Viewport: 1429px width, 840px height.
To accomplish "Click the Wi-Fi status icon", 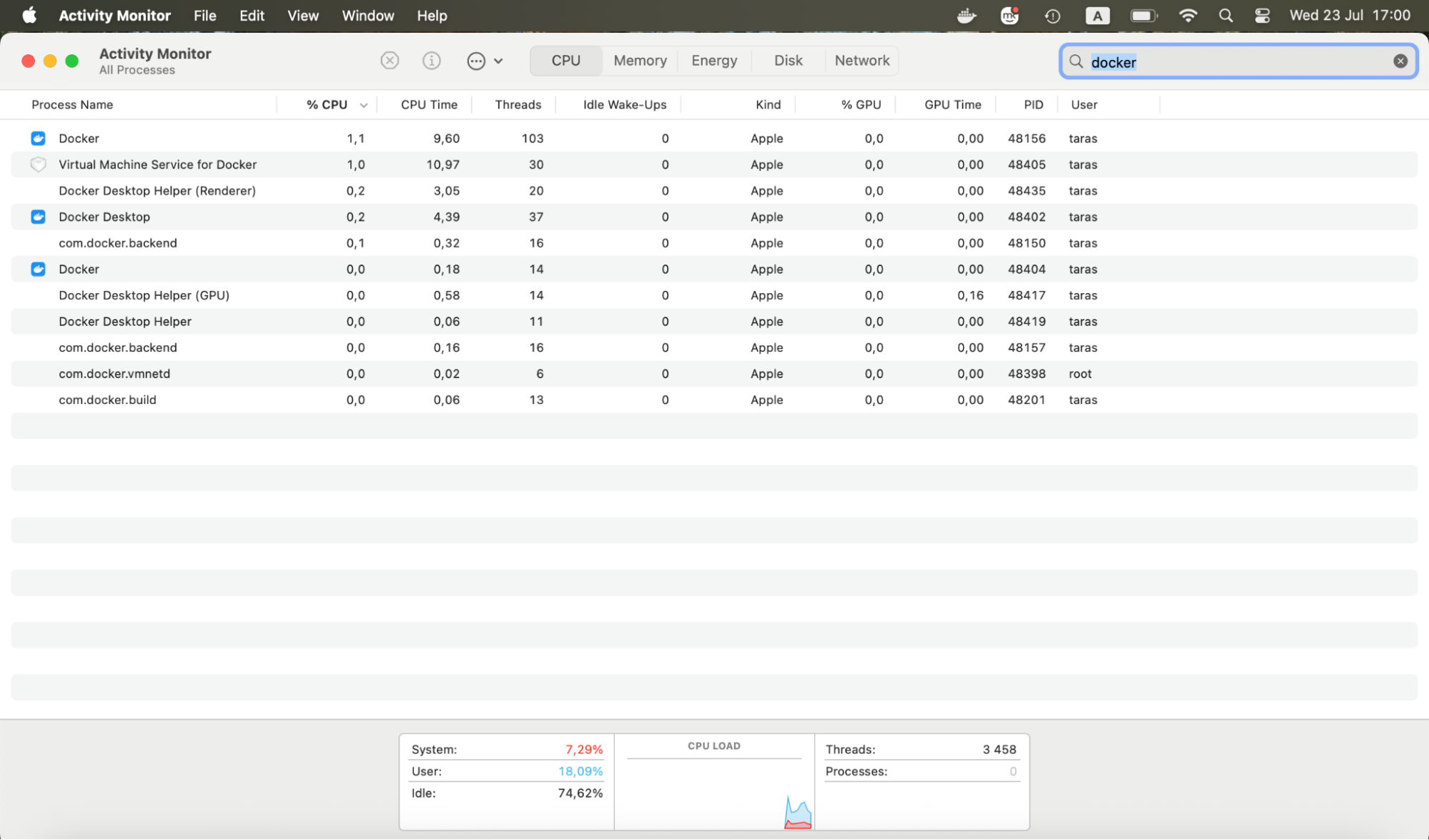I will point(1187,15).
